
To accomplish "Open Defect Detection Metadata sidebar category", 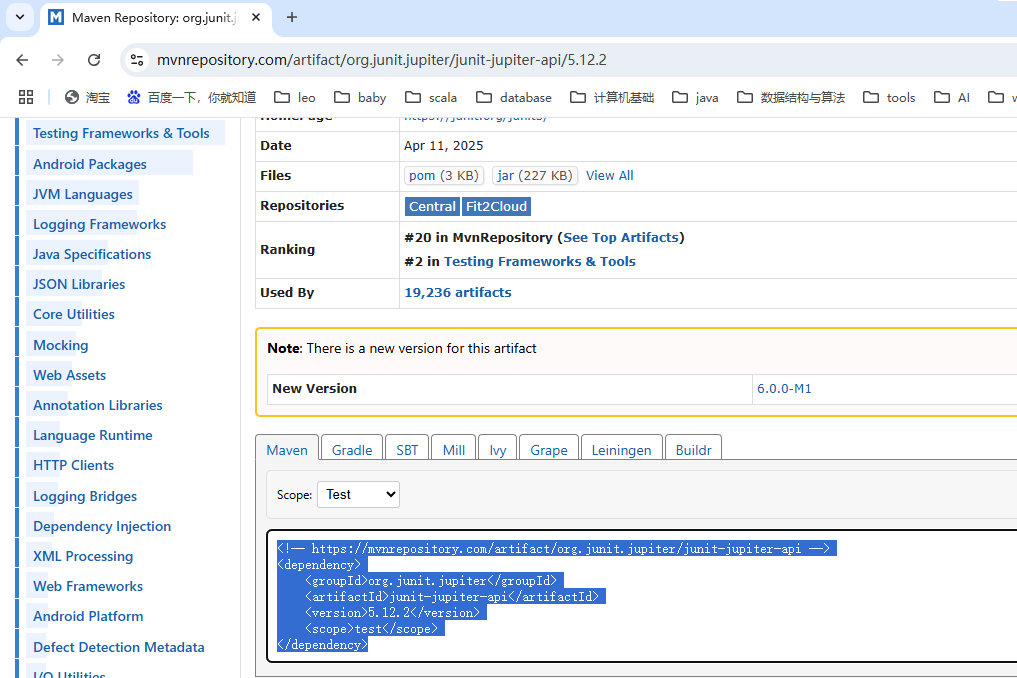I will tap(119, 647).
